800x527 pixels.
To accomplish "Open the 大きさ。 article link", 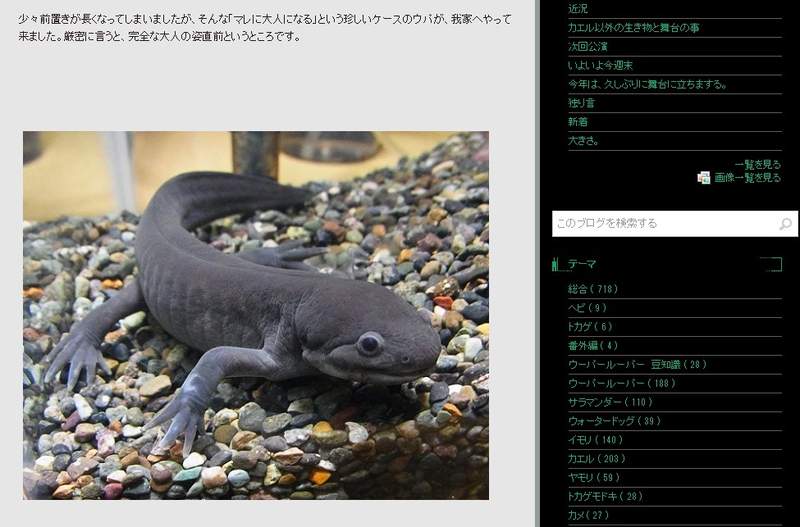I will point(583,141).
